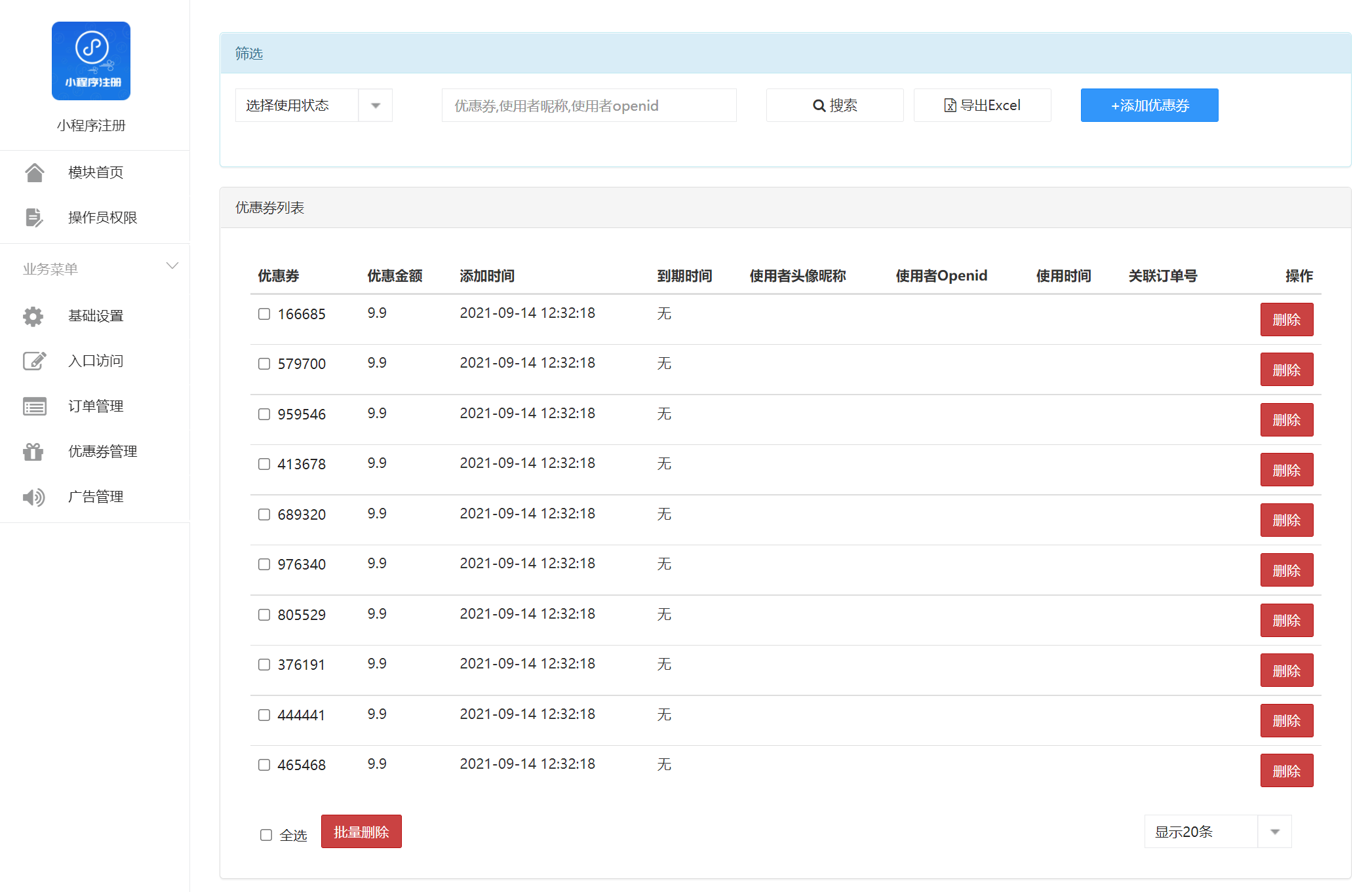Open the 显示20条 page size dropdown
The width and height of the screenshot is (1372, 892).
(x=1218, y=832)
